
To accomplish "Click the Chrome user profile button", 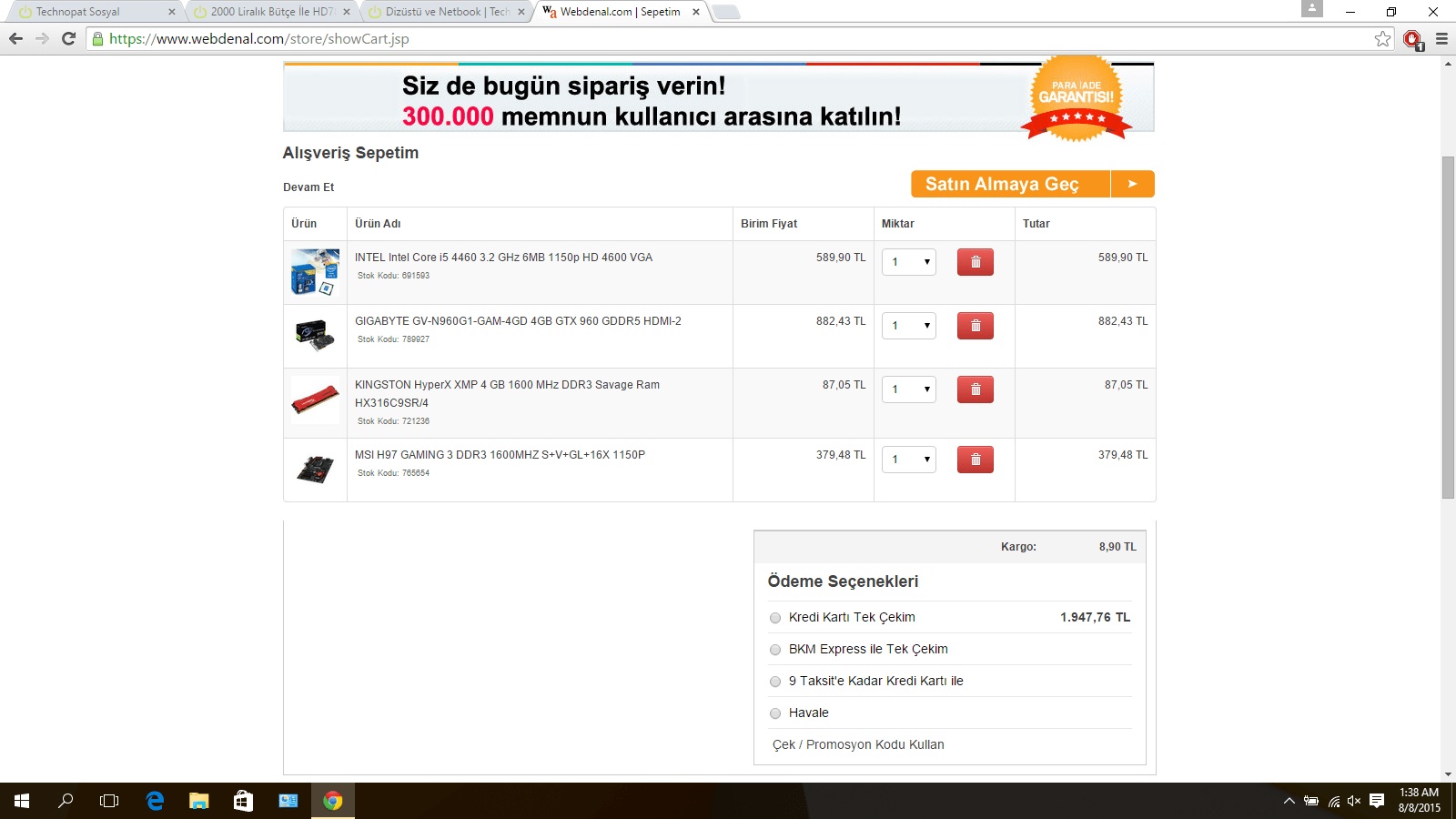I will click(x=1311, y=8).
